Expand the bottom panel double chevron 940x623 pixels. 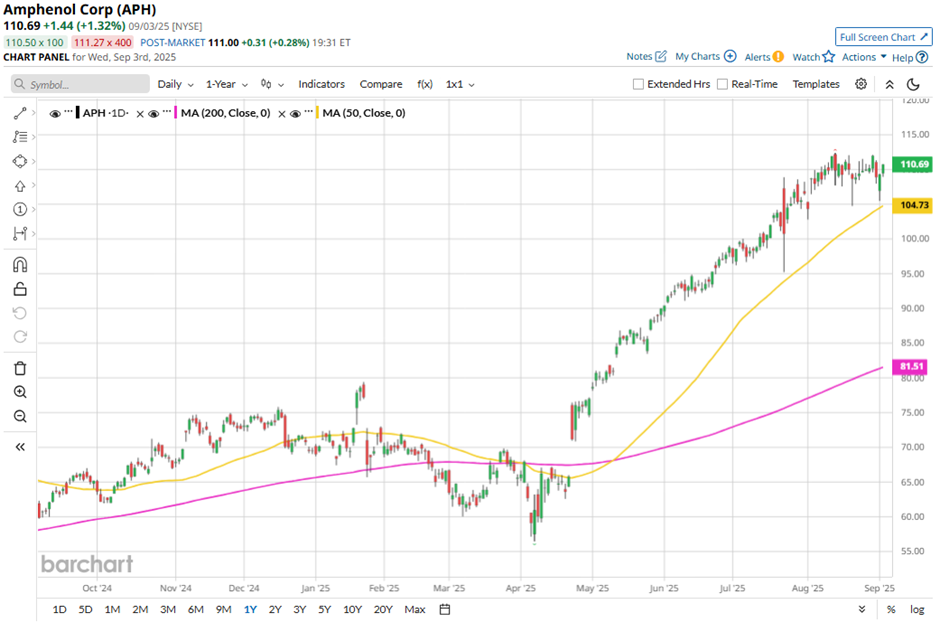861,609
